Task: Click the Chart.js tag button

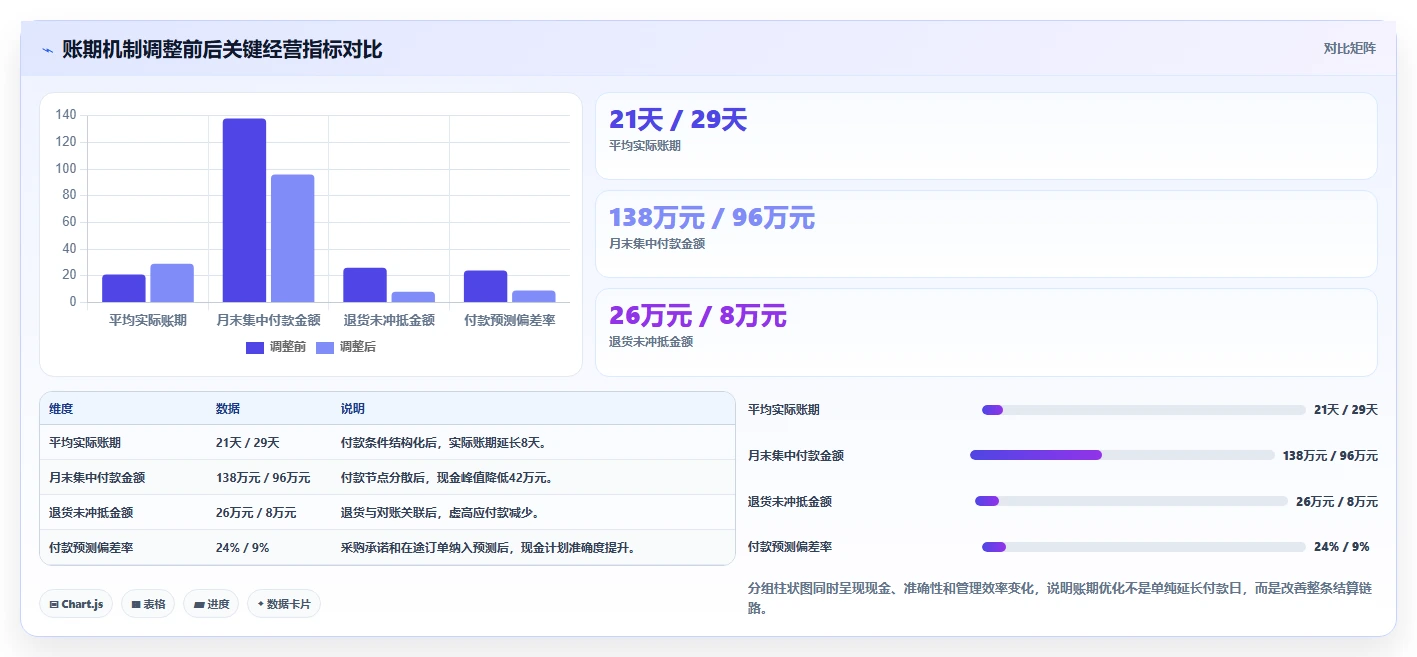Action: click(x=76, y=604)
